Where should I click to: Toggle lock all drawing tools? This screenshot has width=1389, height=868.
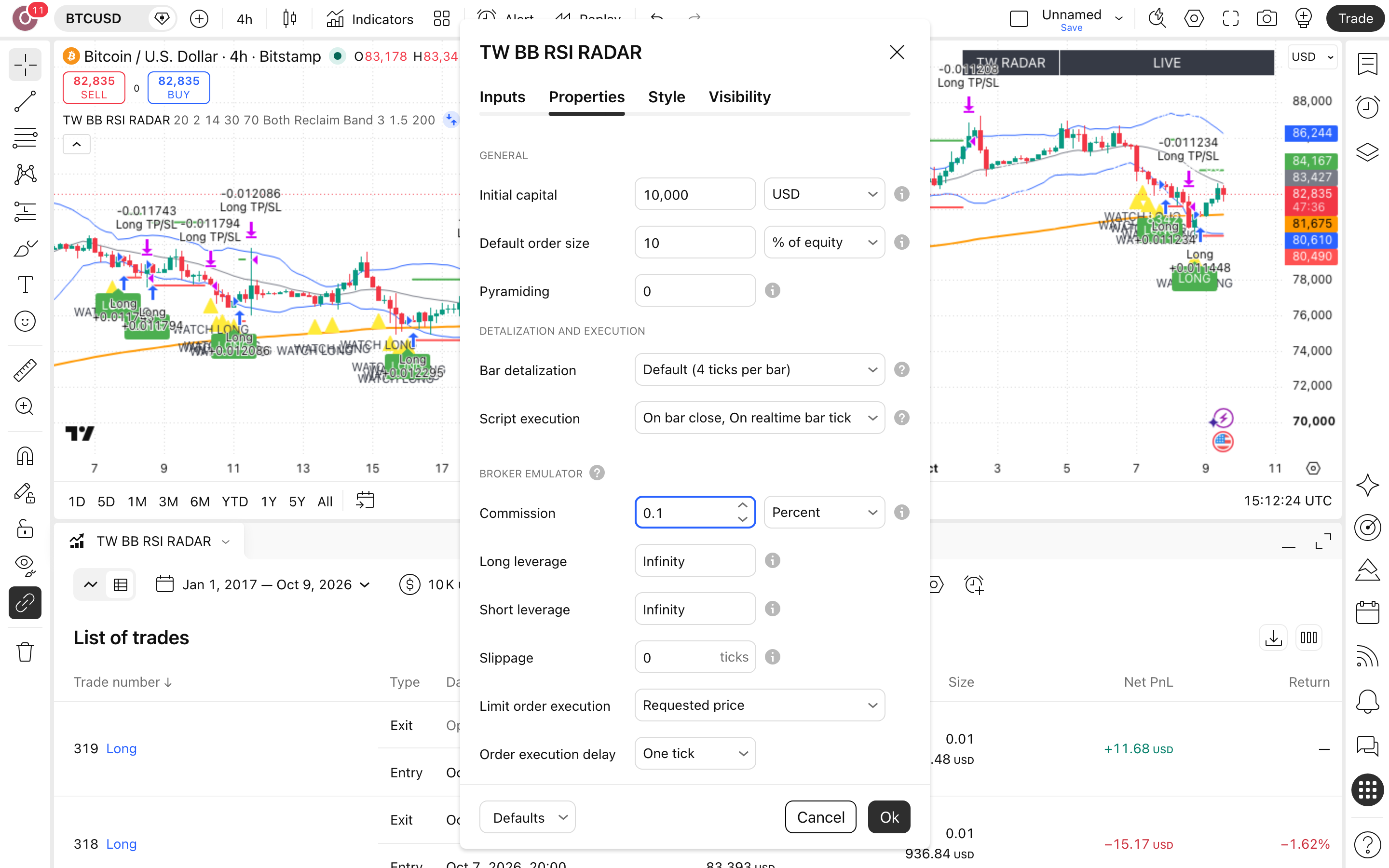25,529
